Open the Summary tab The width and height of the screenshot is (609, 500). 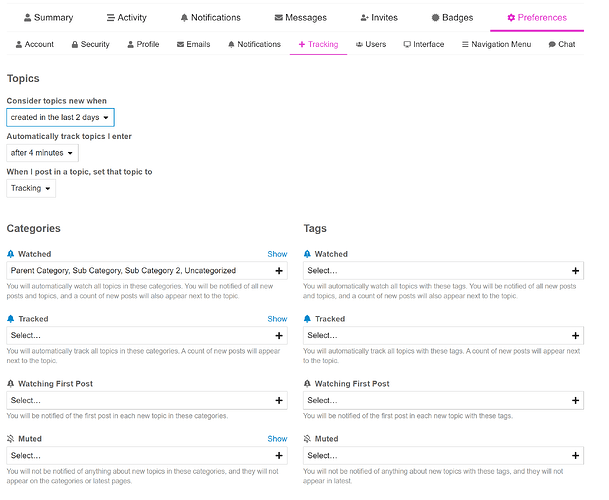tap(49, 17)
